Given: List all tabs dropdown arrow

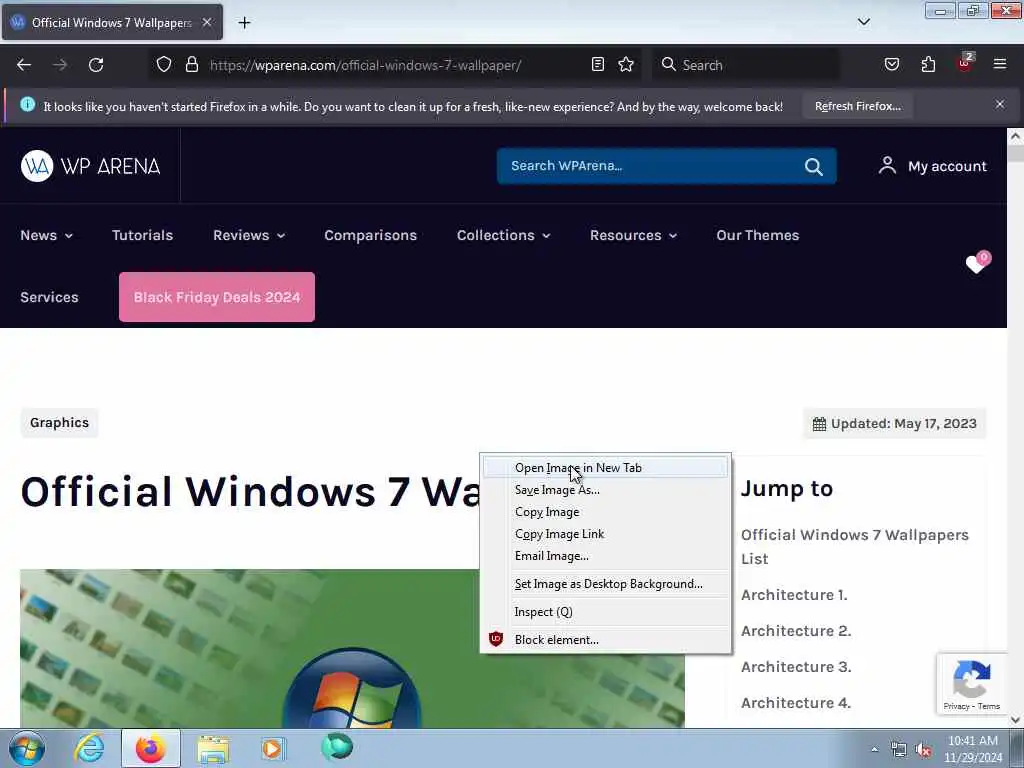Looking at the screenshot, I should pyautogui.click(x=864, y=22).
